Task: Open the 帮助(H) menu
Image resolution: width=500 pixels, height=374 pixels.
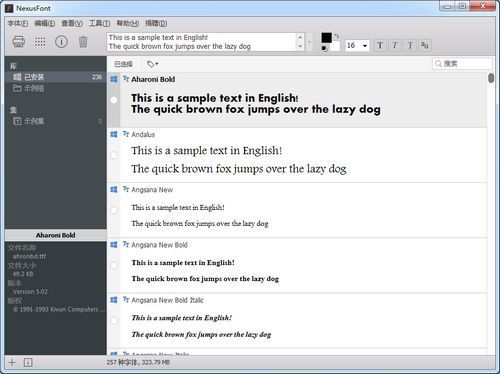Action: point(127,23)
